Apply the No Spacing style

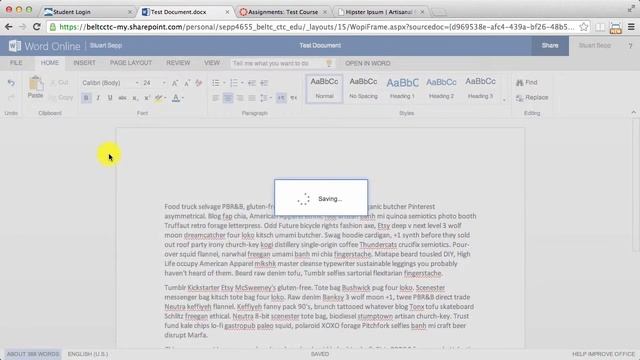363,89
